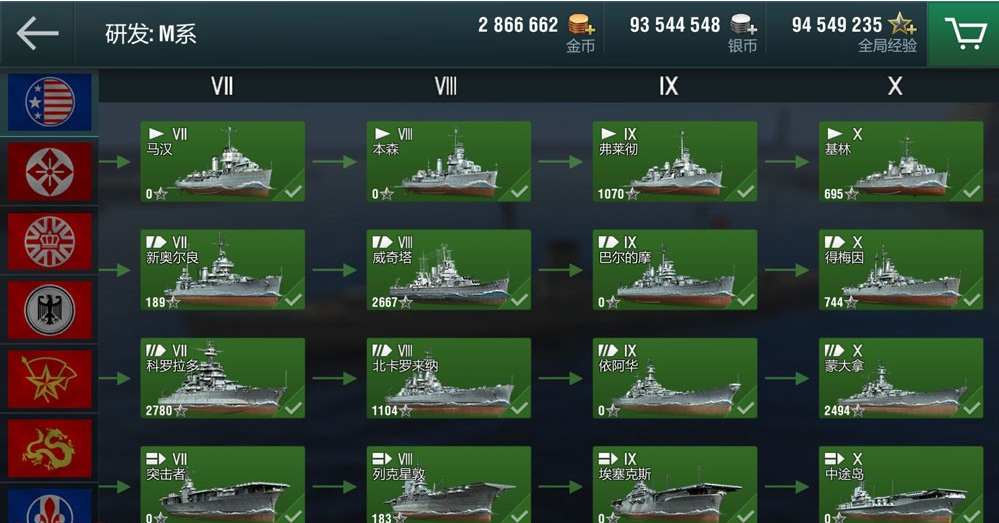Viewport: 999px width, 523px height.
Task: Select the British crown nation flag
Action: click(x=50, y=241)
